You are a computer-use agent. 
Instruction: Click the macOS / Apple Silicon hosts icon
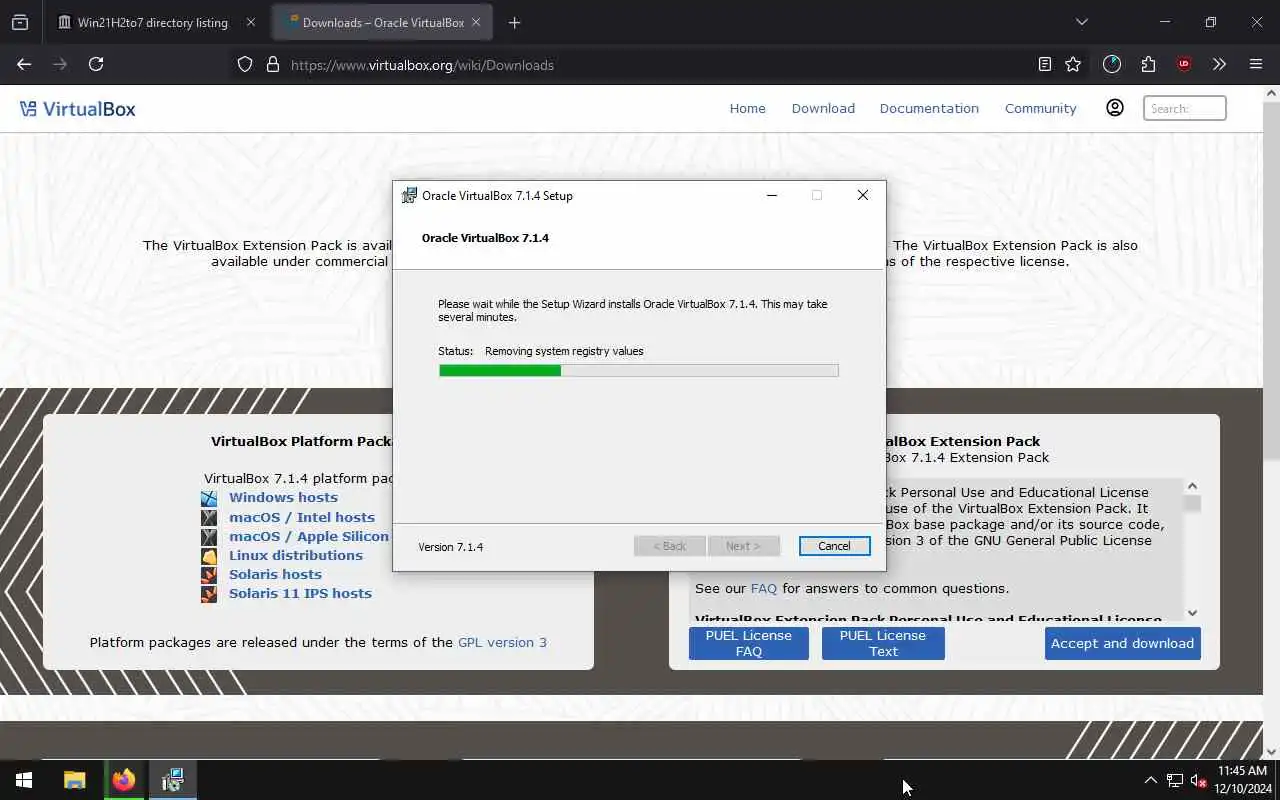pyautogui.click(x=209, y=537)
